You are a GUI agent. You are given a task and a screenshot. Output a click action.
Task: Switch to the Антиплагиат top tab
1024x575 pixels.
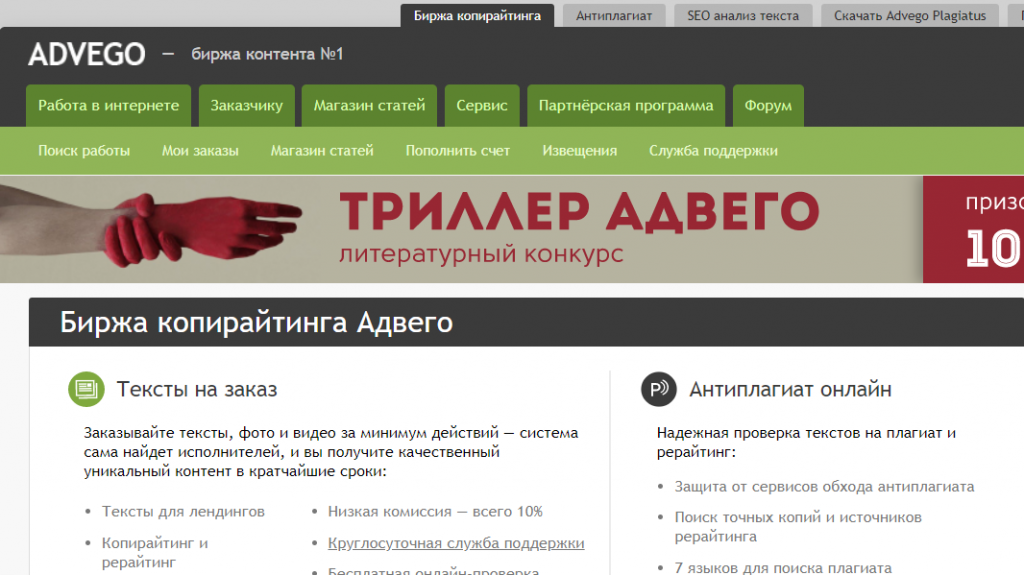click(614, 15)
